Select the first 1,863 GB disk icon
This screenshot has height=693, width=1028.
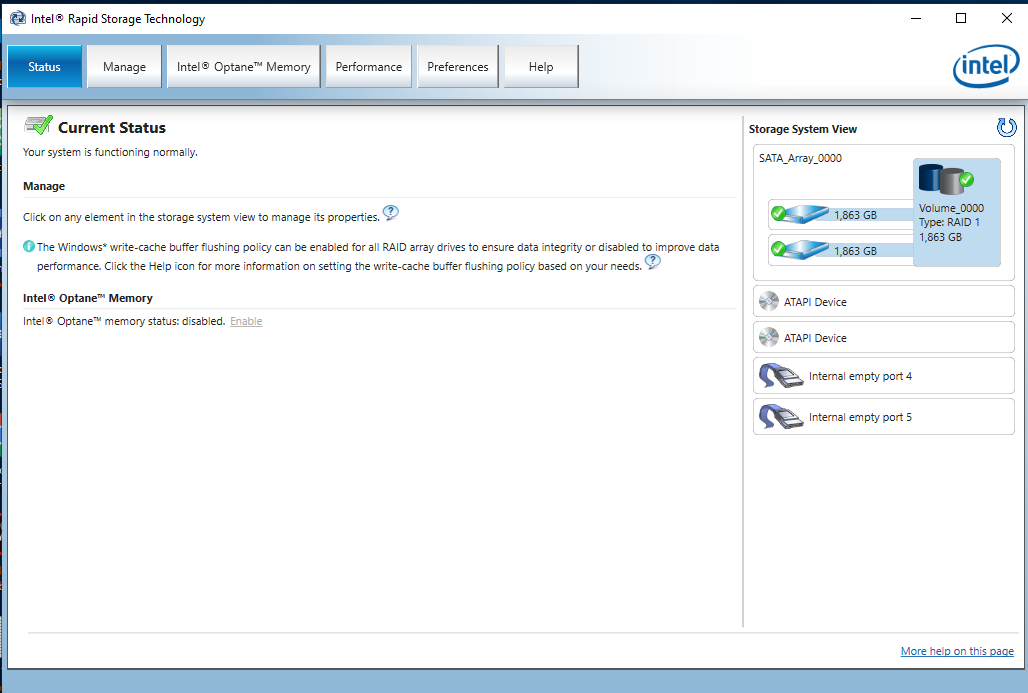tap(800, 214)
